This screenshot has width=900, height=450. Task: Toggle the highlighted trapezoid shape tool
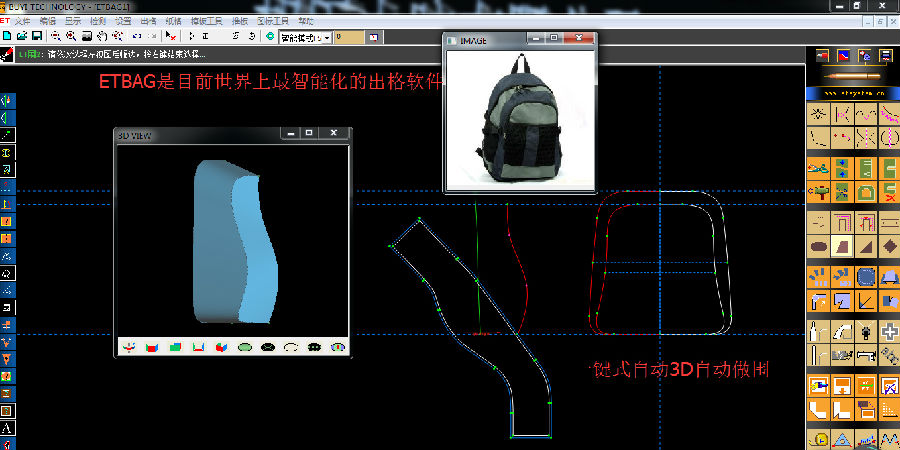point(842,246)
